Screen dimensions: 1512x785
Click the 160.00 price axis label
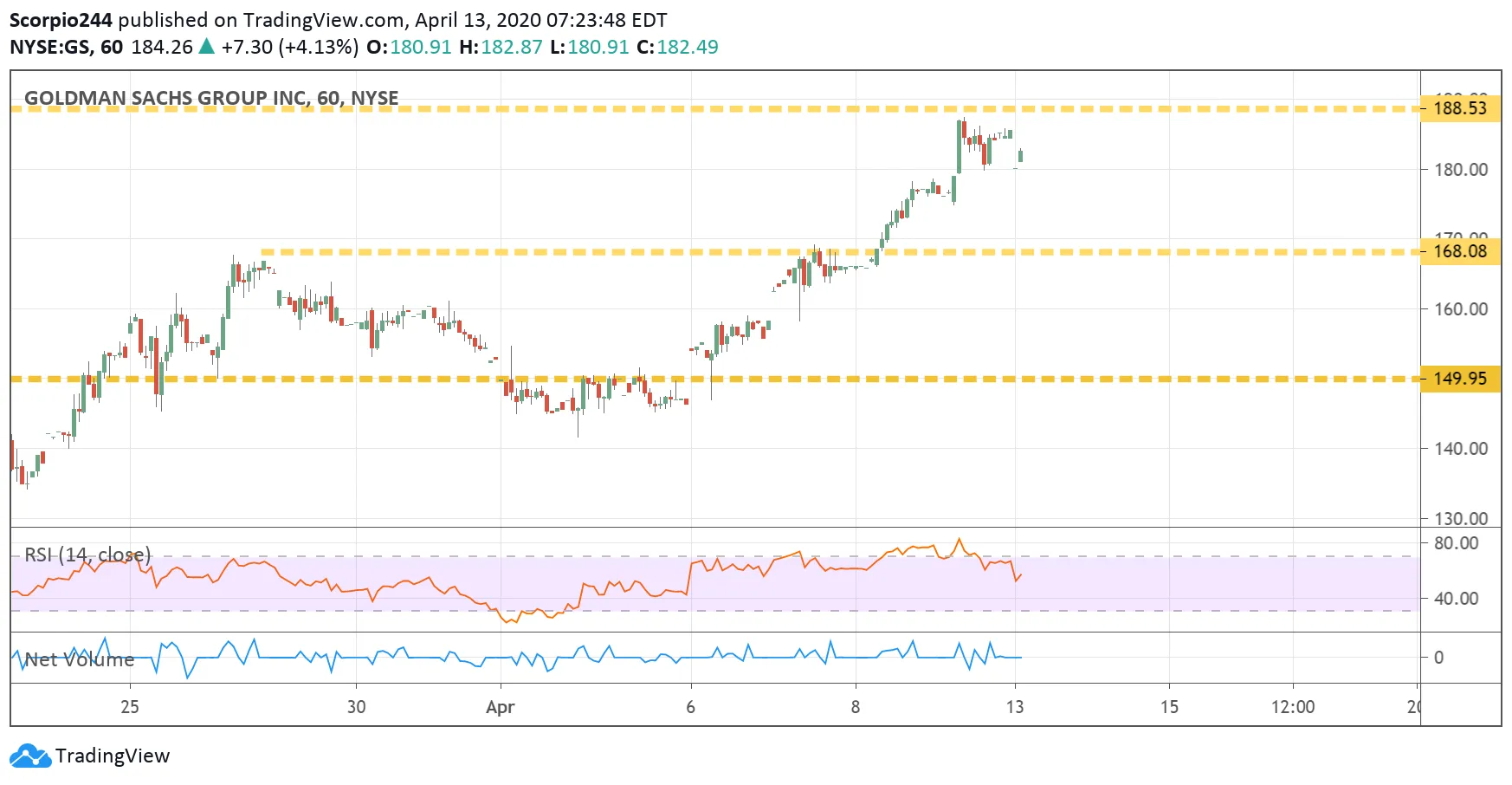1461,309
